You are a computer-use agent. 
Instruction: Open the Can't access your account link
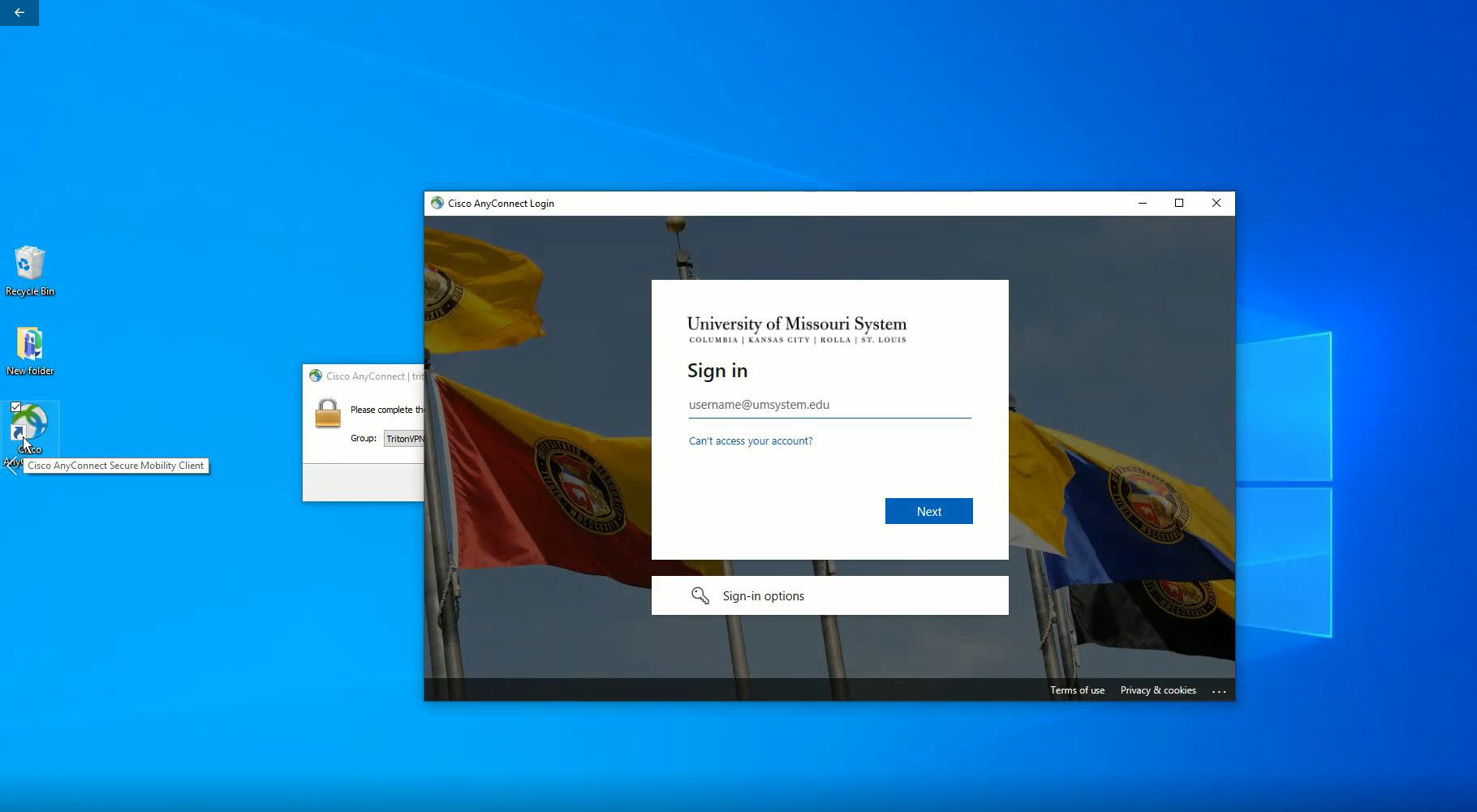(x=750, y=440)
